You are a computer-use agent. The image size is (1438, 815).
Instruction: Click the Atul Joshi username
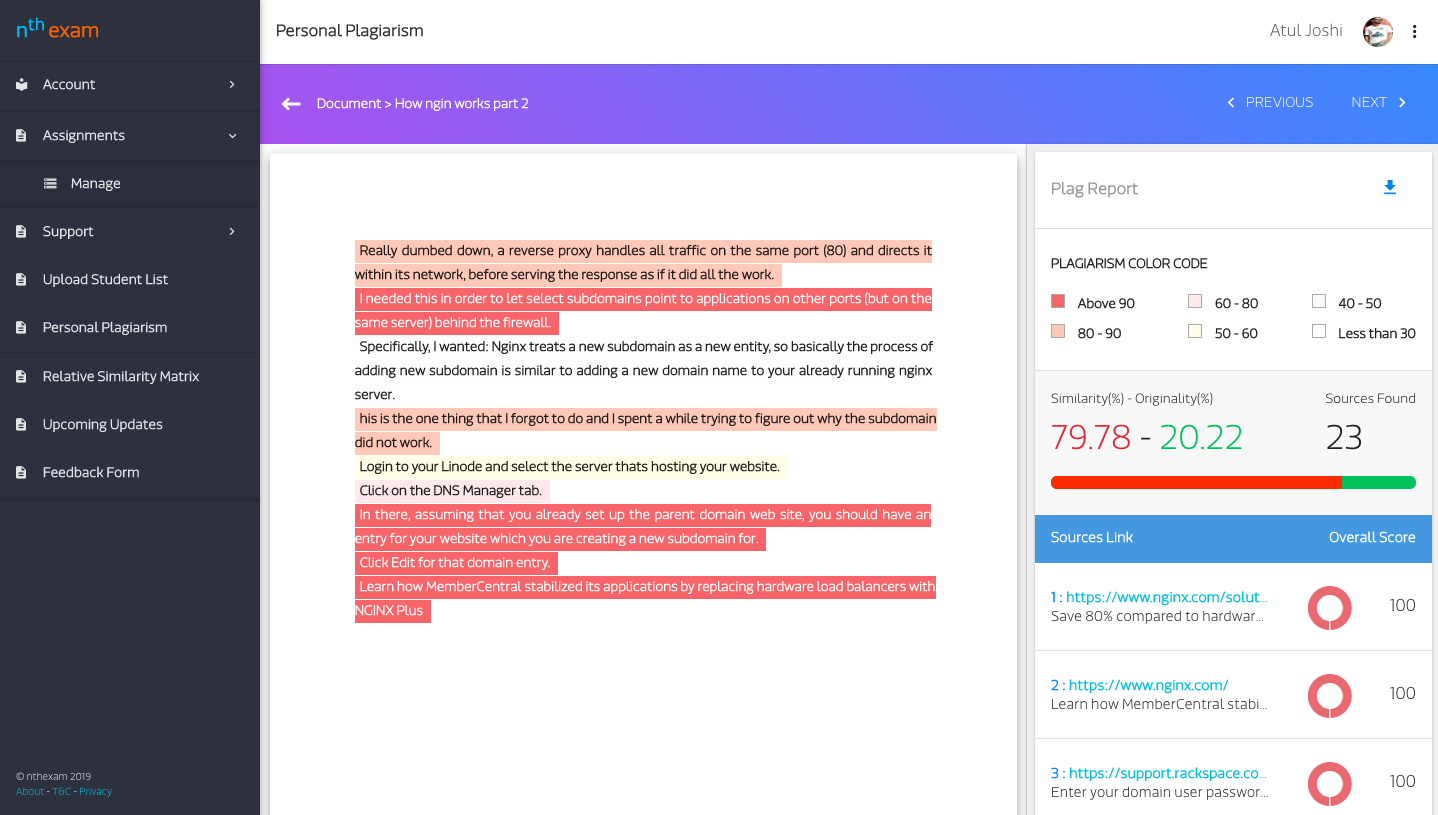(1306, 31)
